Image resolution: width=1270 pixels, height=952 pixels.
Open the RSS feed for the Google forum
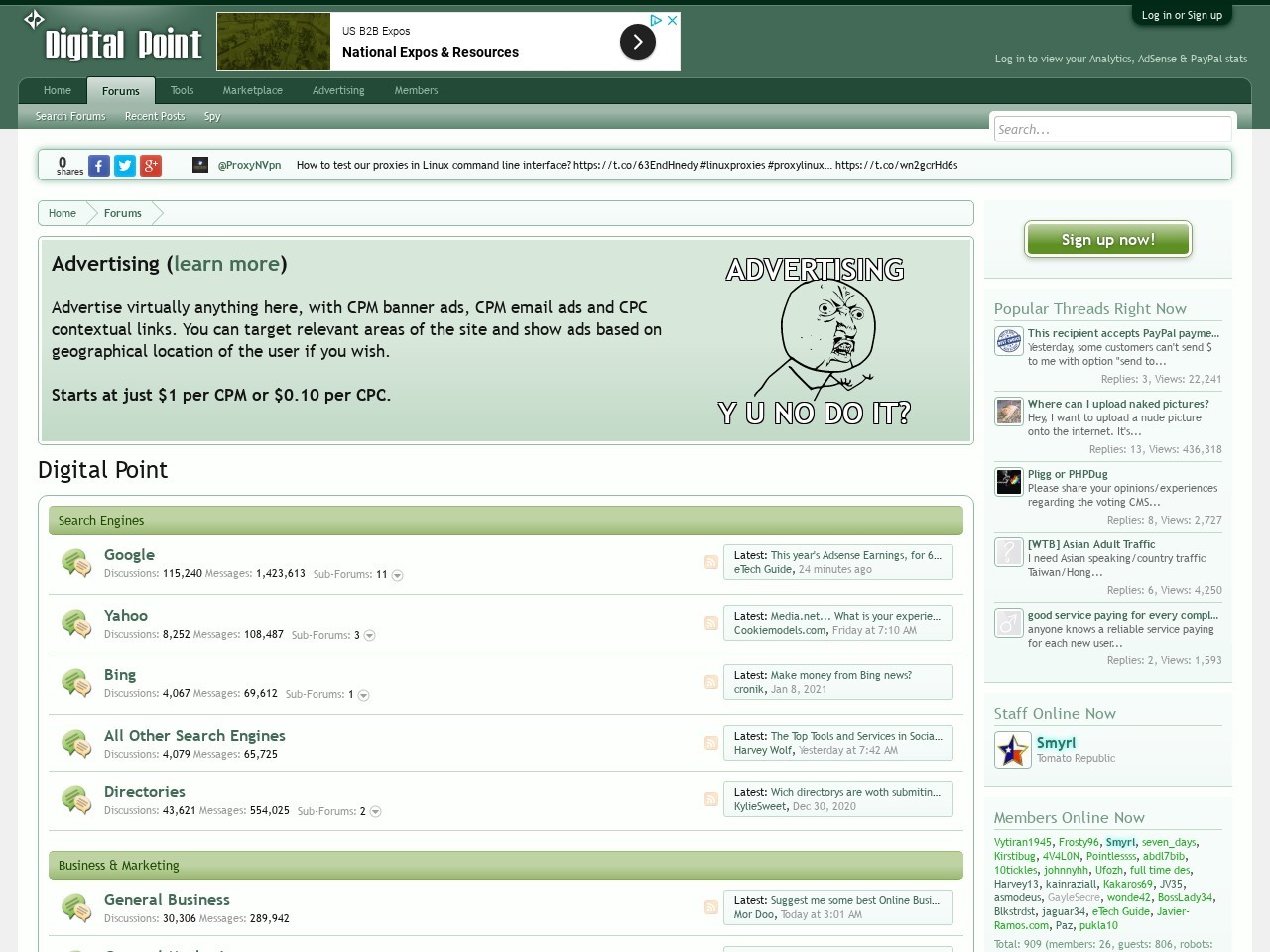[710, 561]
